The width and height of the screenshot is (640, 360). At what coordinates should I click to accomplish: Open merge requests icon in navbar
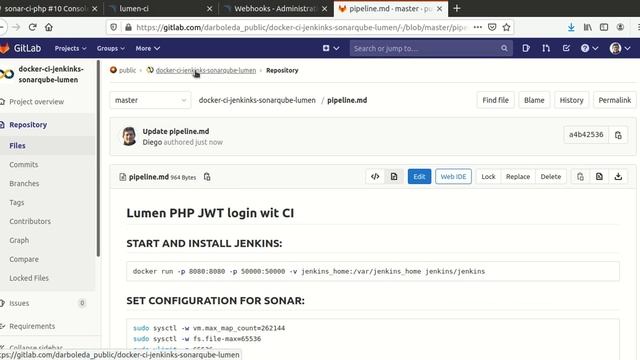click(546, 48)
